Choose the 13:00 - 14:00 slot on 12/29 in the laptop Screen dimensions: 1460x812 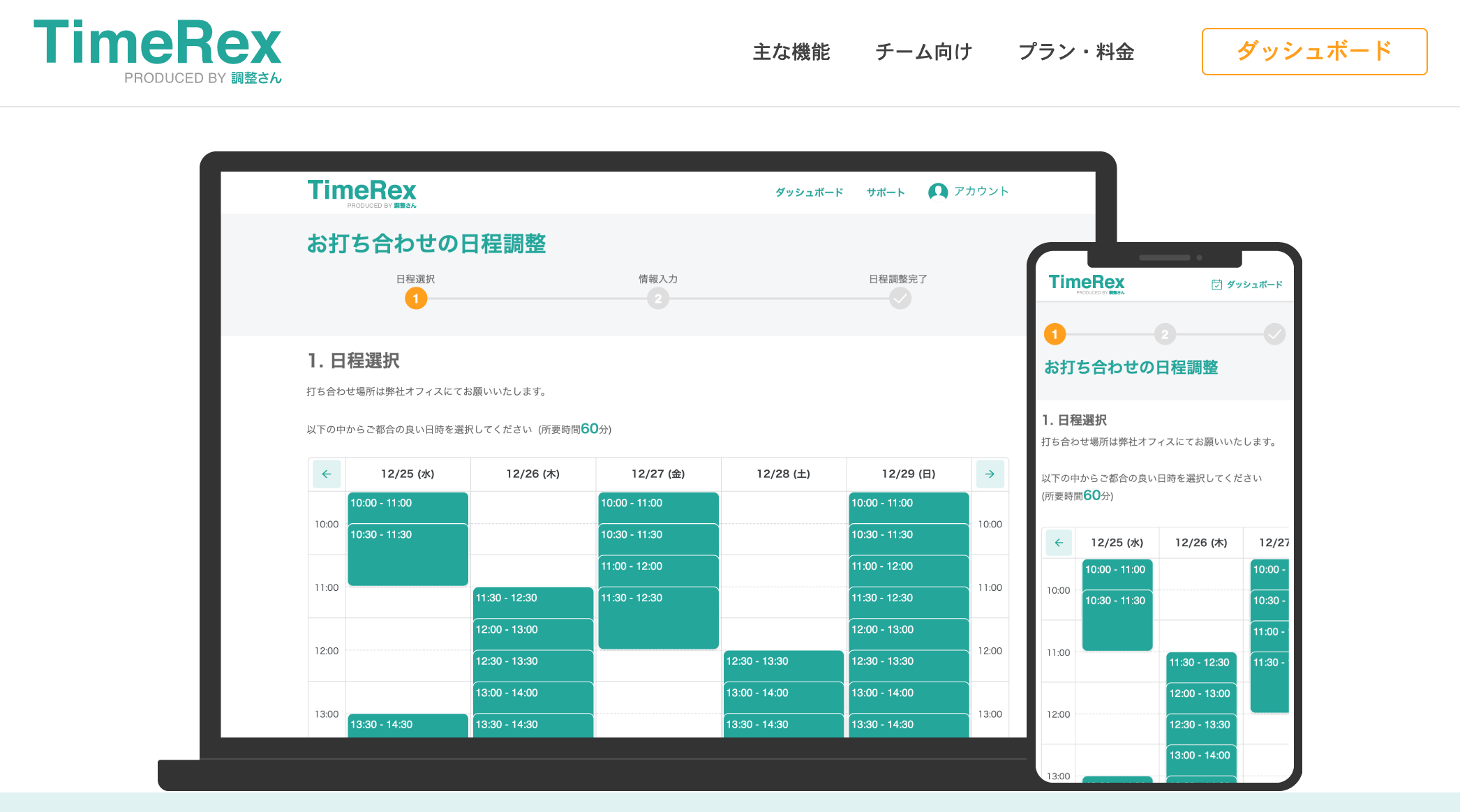pos(908,697)
